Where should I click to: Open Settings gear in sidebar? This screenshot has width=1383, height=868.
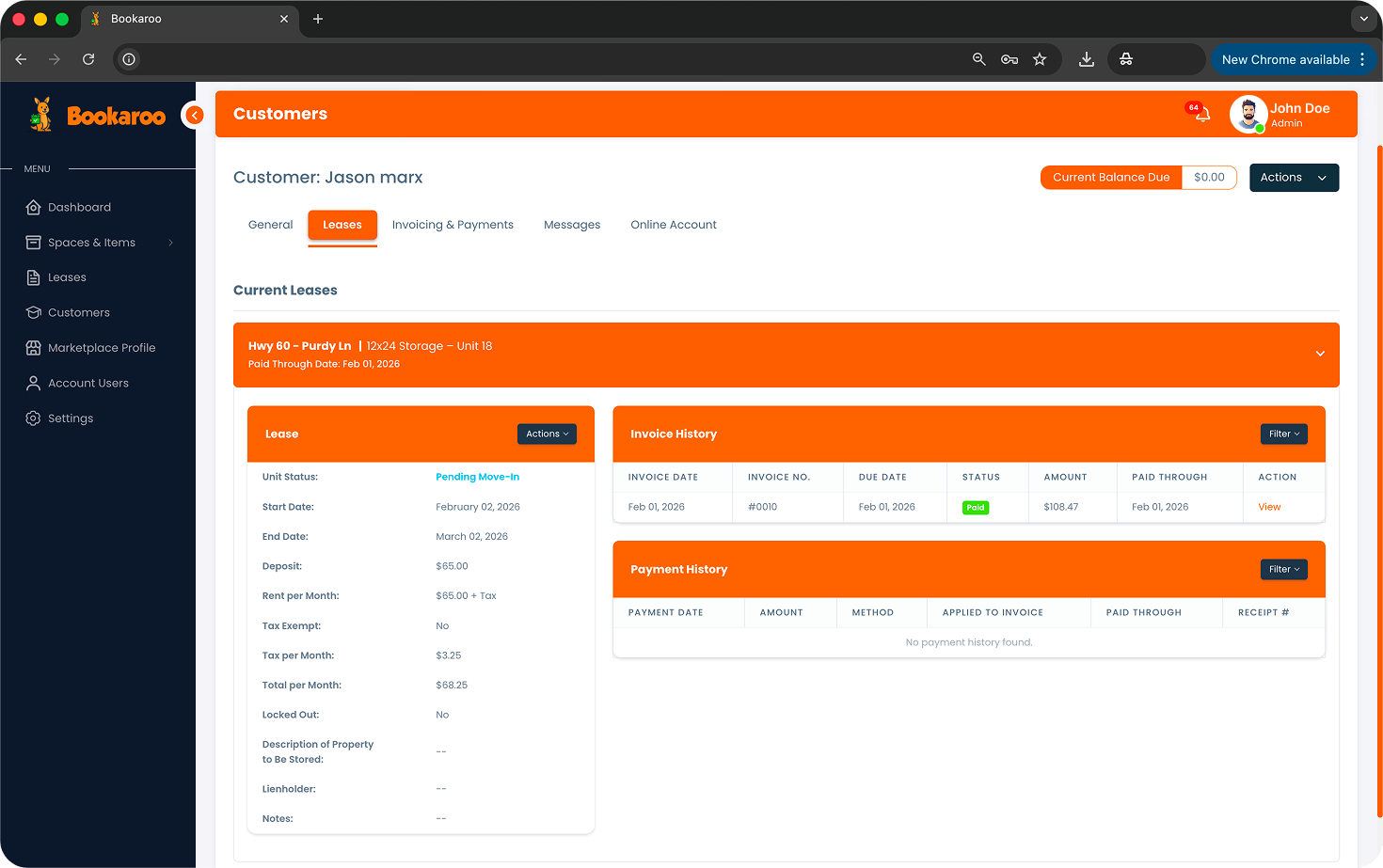pyautogui.click(x=34, y=418)
